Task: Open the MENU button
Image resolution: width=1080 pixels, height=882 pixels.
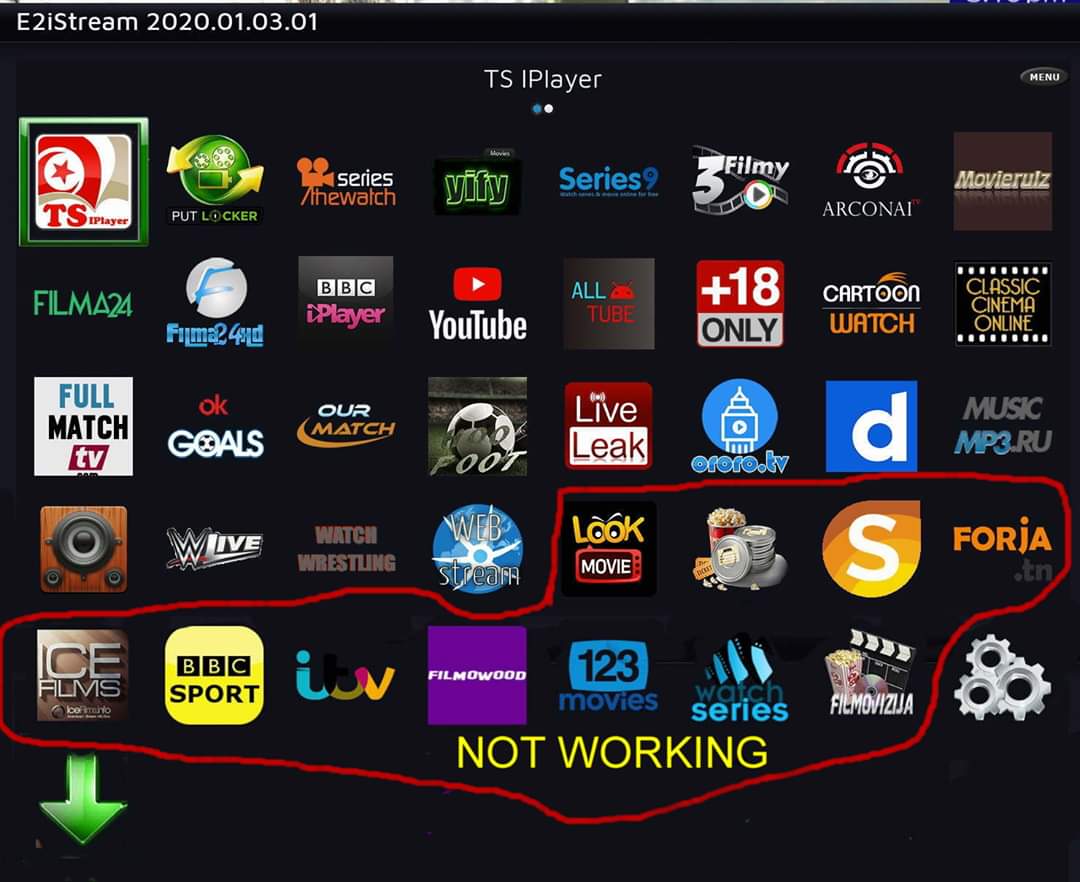Action: (x=1044, y=77)
